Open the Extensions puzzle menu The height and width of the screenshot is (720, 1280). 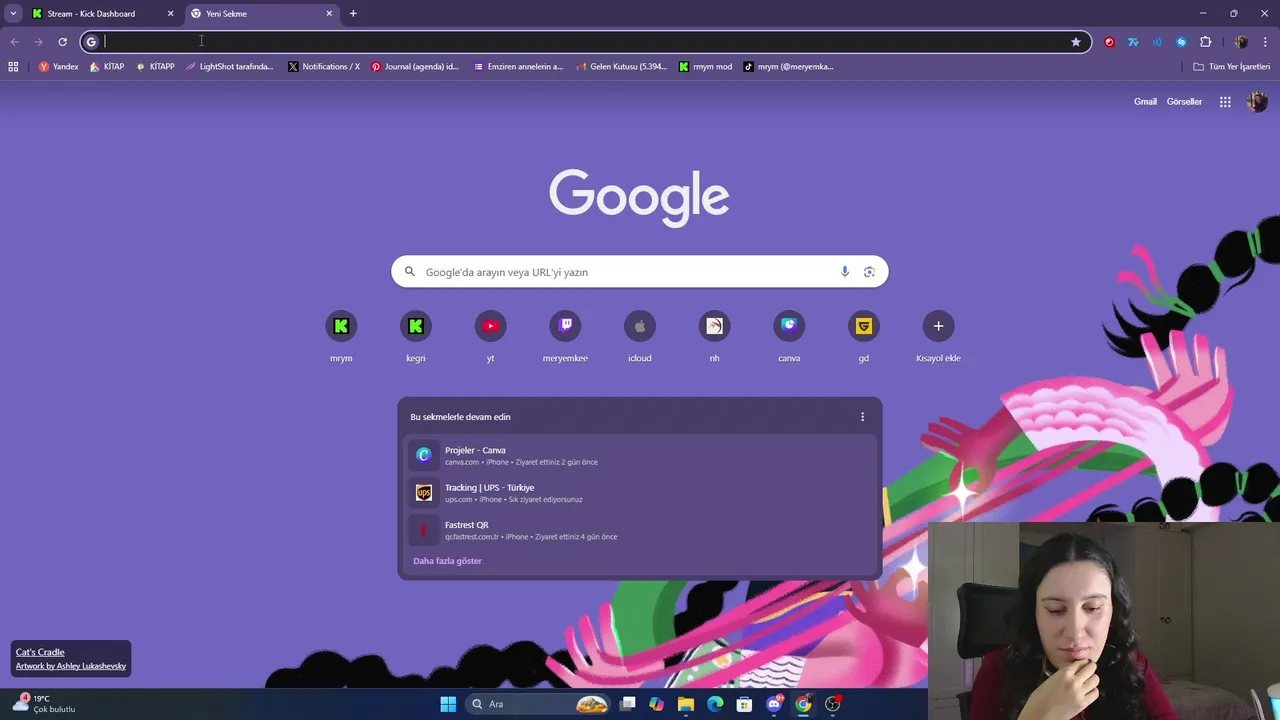tap(1205, 42)
